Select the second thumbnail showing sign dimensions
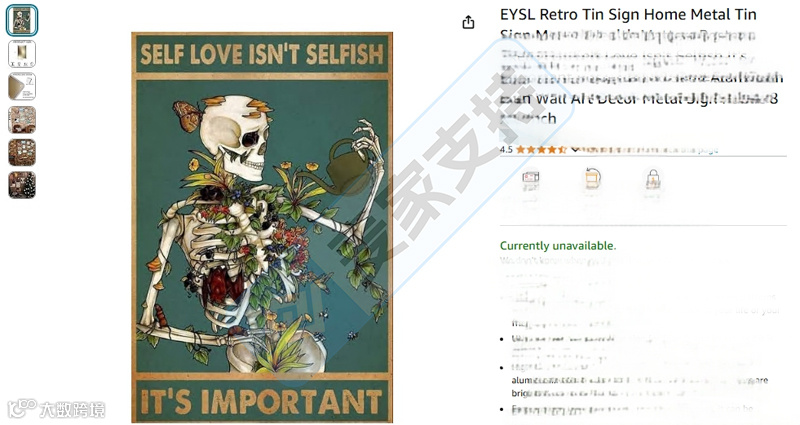Image resolution: width=800 pixels, height=425 pixels. pos(22,54)
